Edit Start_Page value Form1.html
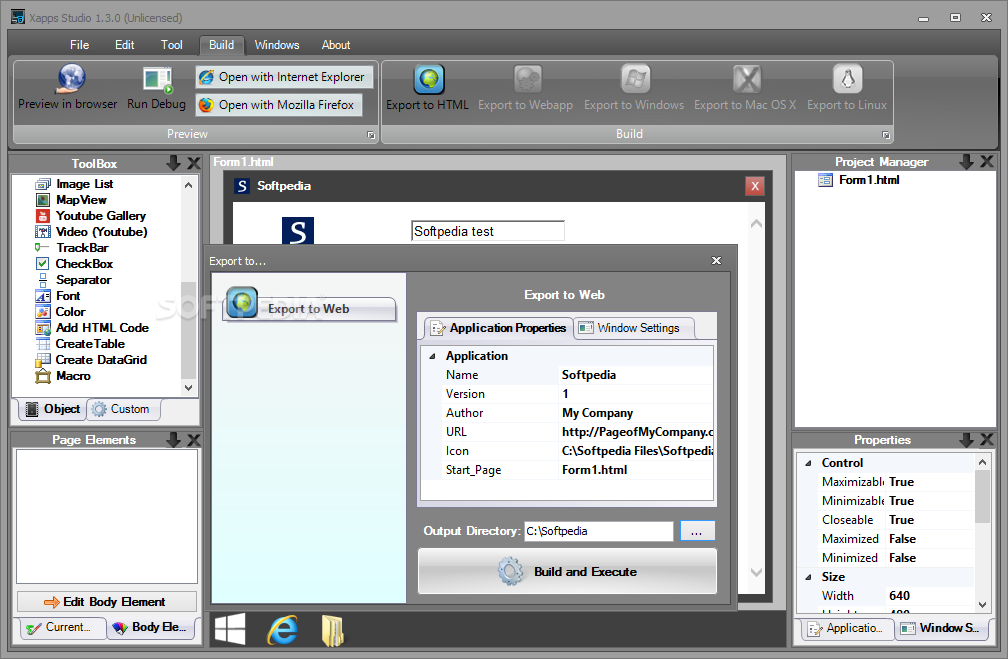This screenshot has width=1008, height=659. [x=636, y=470]
